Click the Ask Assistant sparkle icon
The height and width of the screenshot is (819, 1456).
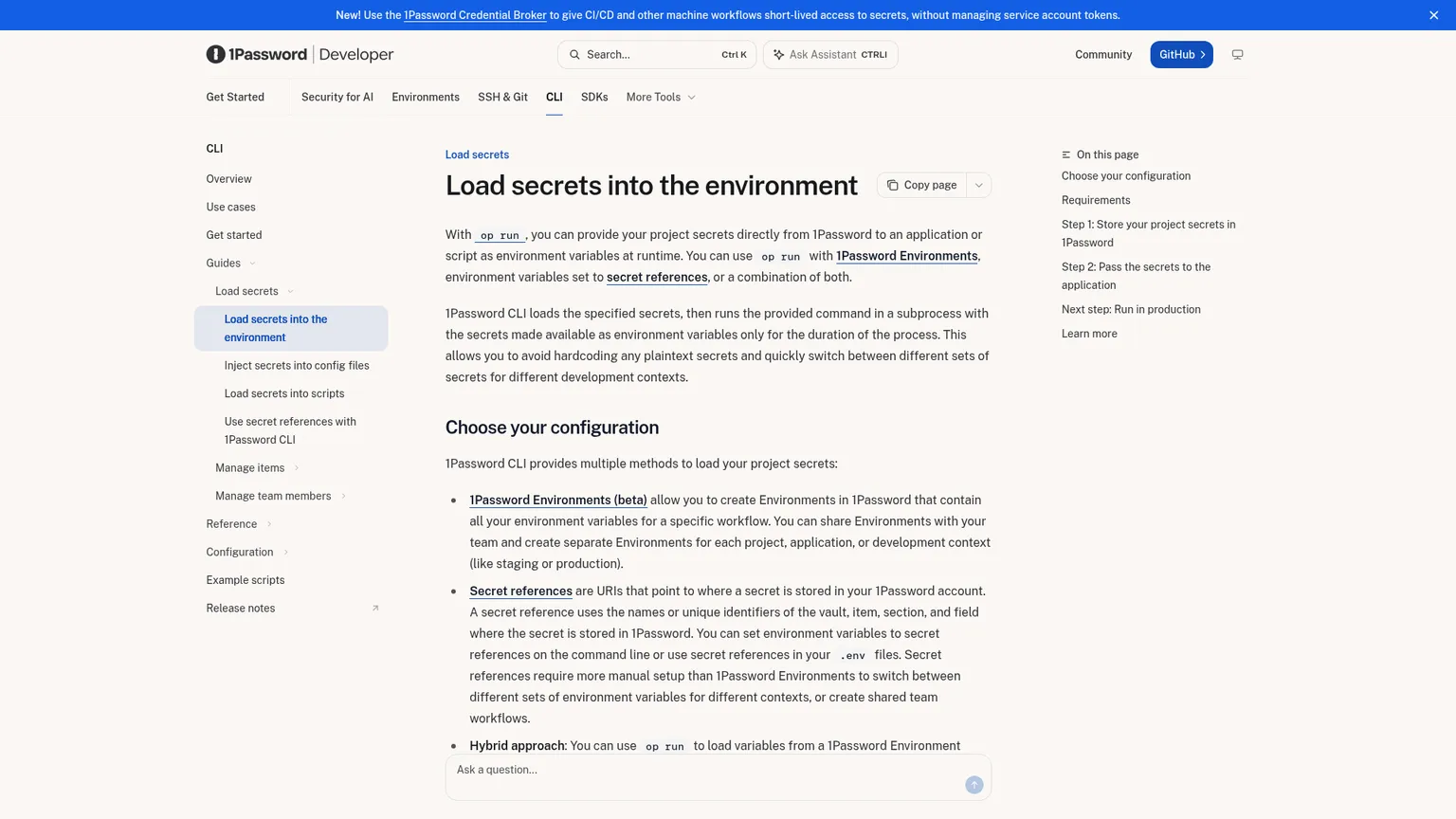coord(778,55)
